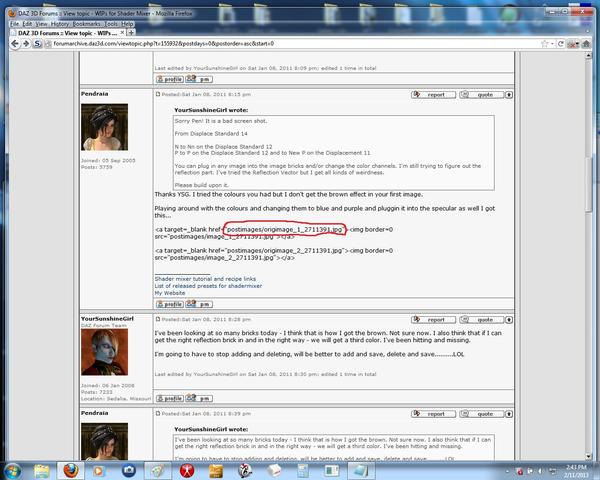Screen dimensions: 600x480
Task: Switch to Firefox on the taskbar
Action: [x=70, y=471]
